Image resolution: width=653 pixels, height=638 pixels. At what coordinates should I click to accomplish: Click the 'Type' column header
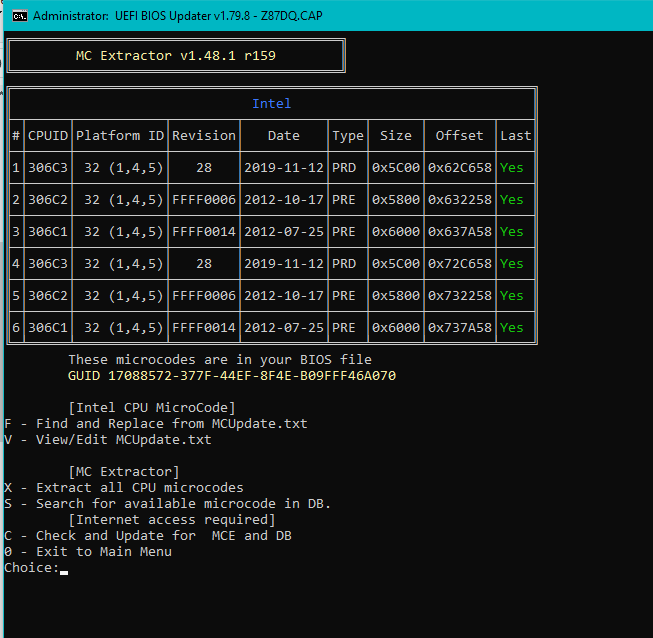click(348, 136)
